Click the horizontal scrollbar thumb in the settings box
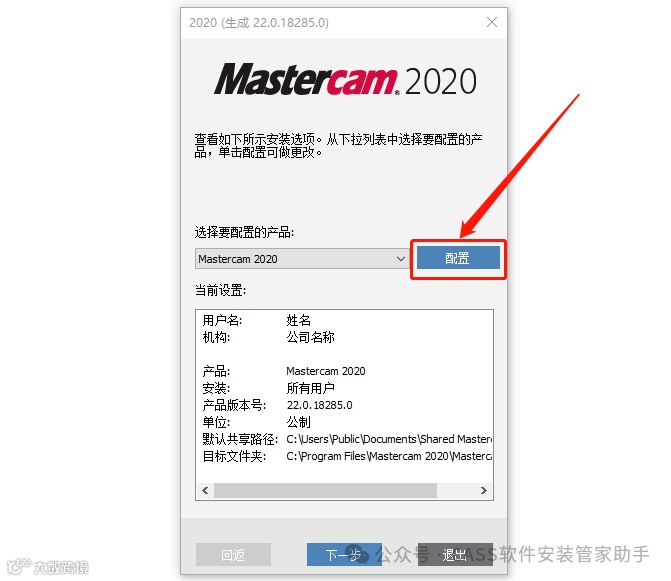The height and width of the screenshot is (581, 671). click(325, 490)
